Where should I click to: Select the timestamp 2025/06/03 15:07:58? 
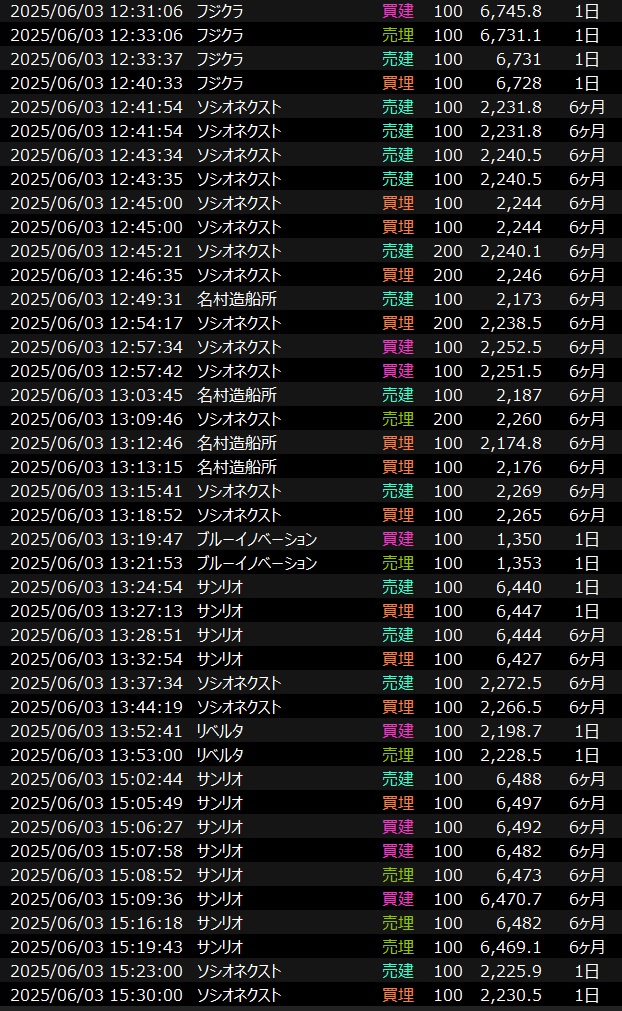pos(97,852)
